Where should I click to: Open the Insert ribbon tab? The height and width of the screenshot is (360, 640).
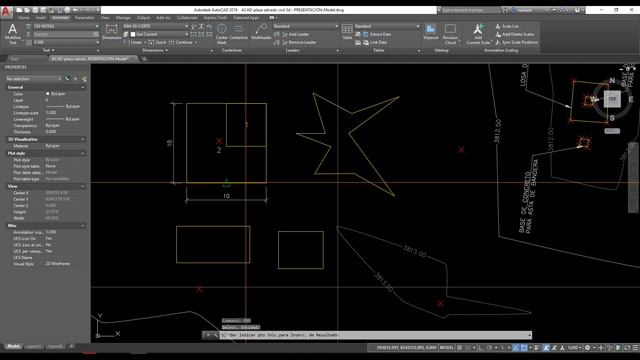tap(41, 18)
